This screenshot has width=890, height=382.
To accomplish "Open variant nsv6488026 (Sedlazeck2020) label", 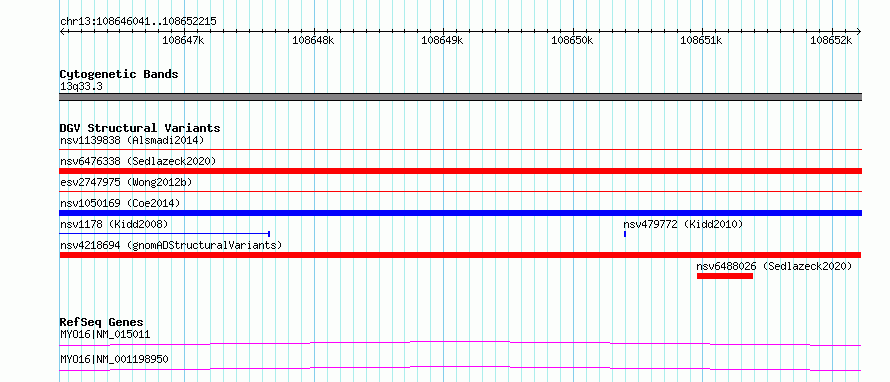I will [774, 266].
